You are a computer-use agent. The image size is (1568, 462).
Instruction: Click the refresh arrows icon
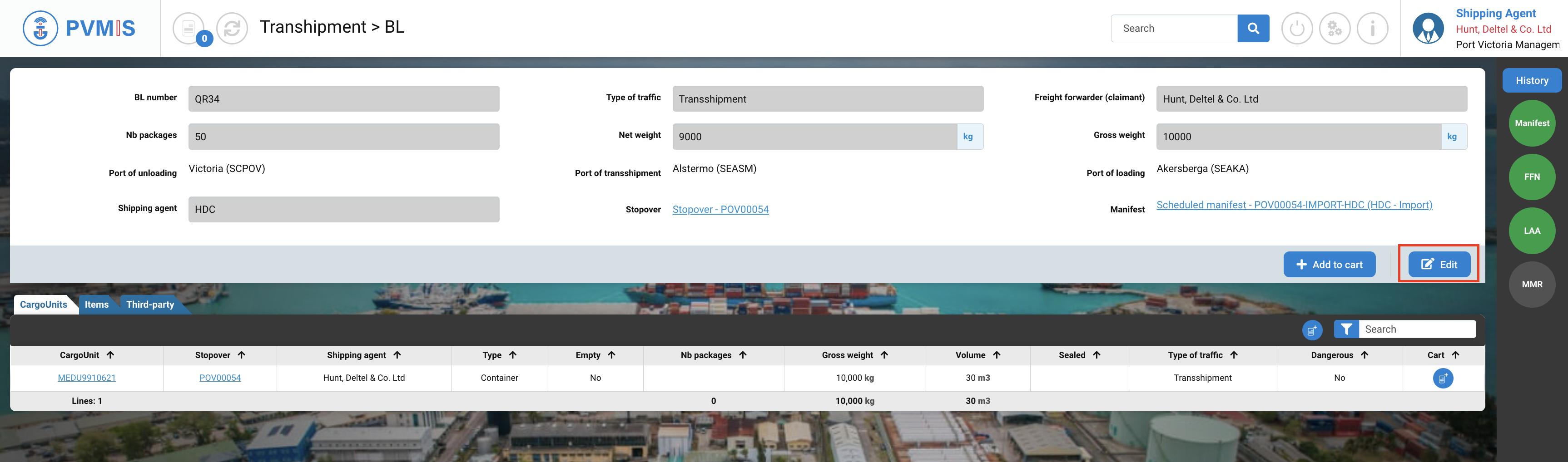[x=232, y=28]
